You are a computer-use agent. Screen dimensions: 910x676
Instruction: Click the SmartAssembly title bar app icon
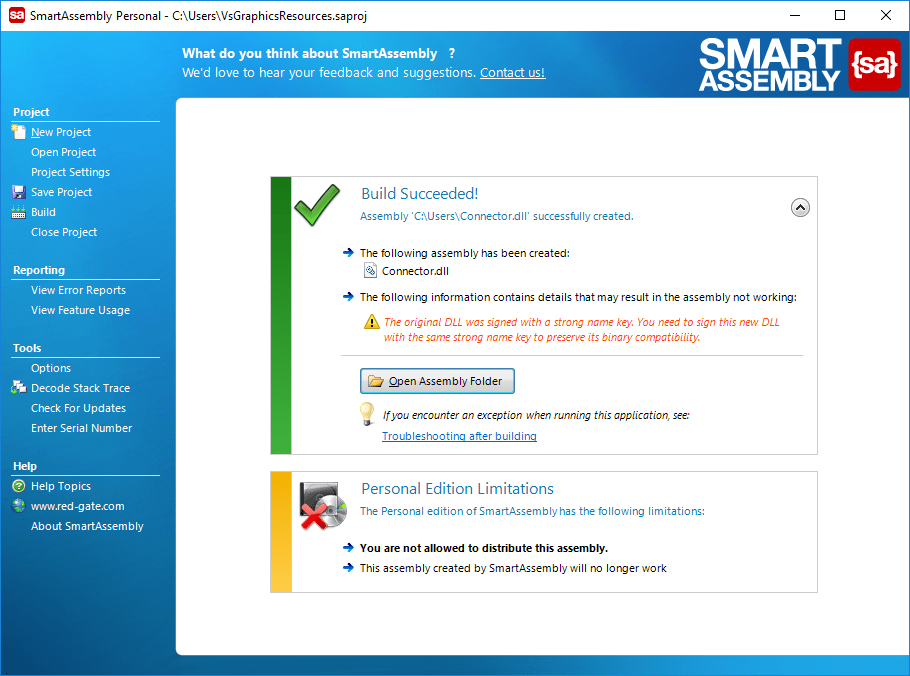(x=17, y=15)
